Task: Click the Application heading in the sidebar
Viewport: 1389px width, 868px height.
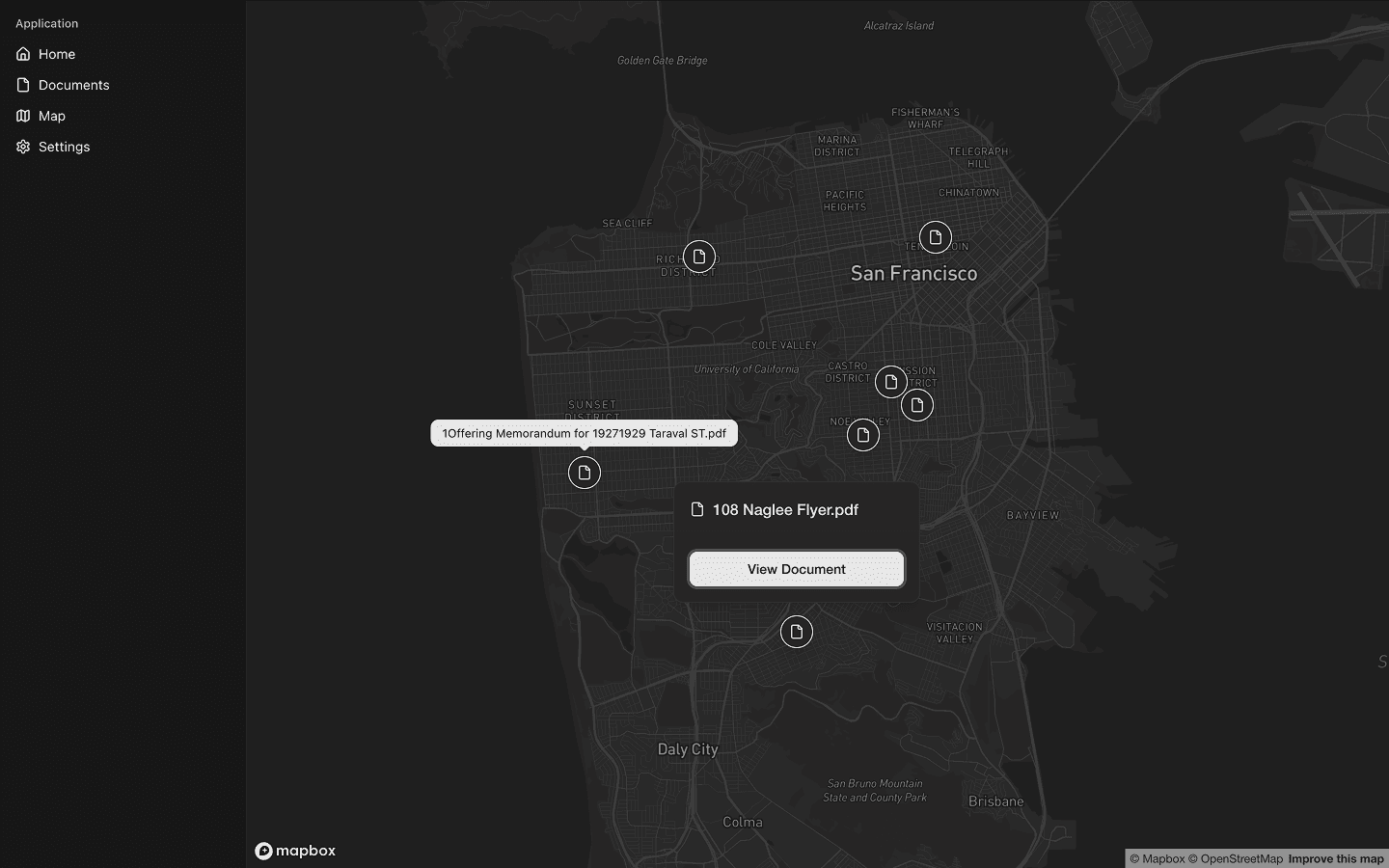Action: click(x=46, y=23)
